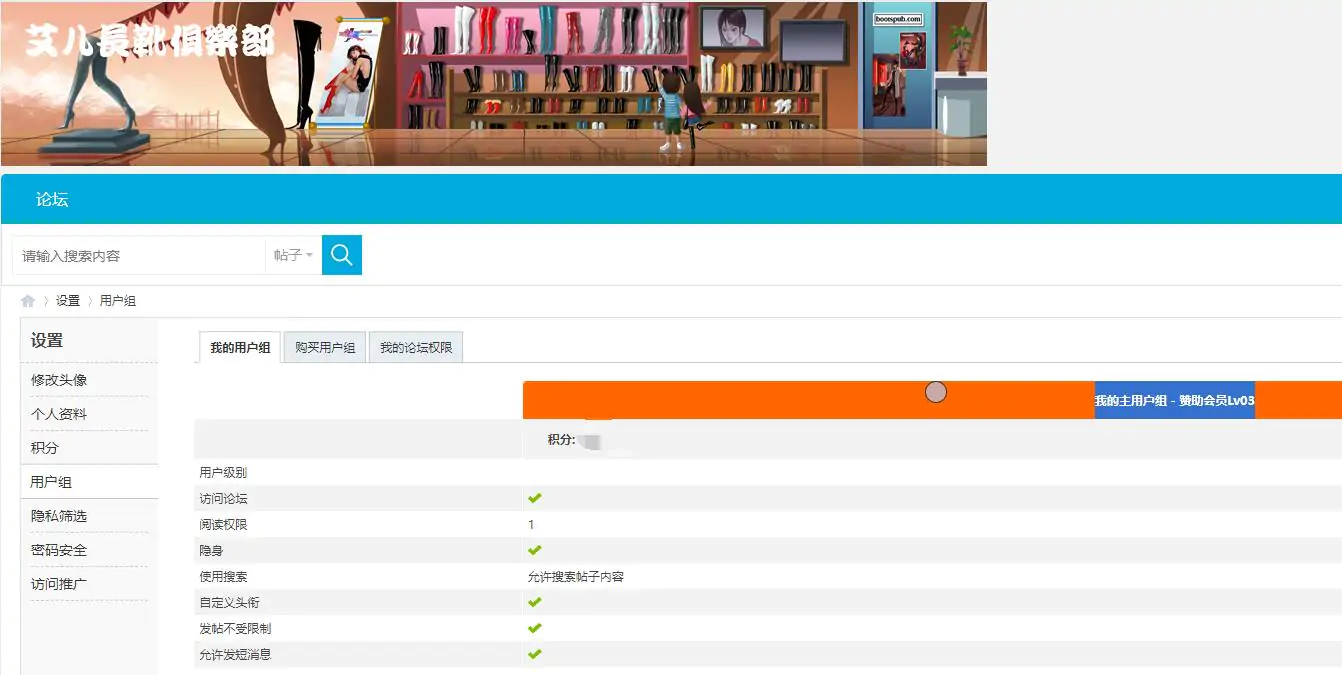Click the 访问论坛 row label
This screenshot has height=675, width=1342.
click(x=223, y=498)
